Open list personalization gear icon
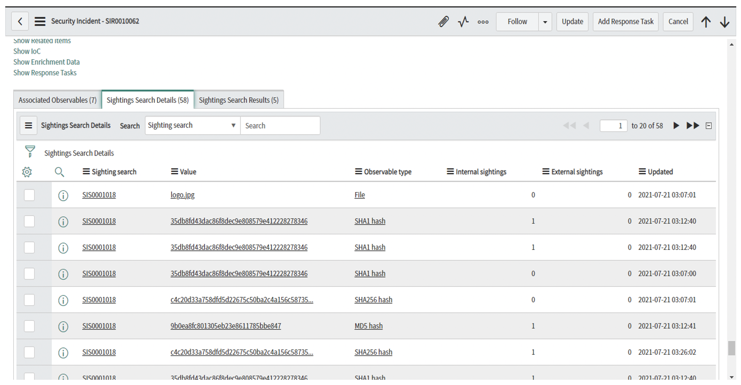This screenshot has height=385, width=741. (27, 172)
